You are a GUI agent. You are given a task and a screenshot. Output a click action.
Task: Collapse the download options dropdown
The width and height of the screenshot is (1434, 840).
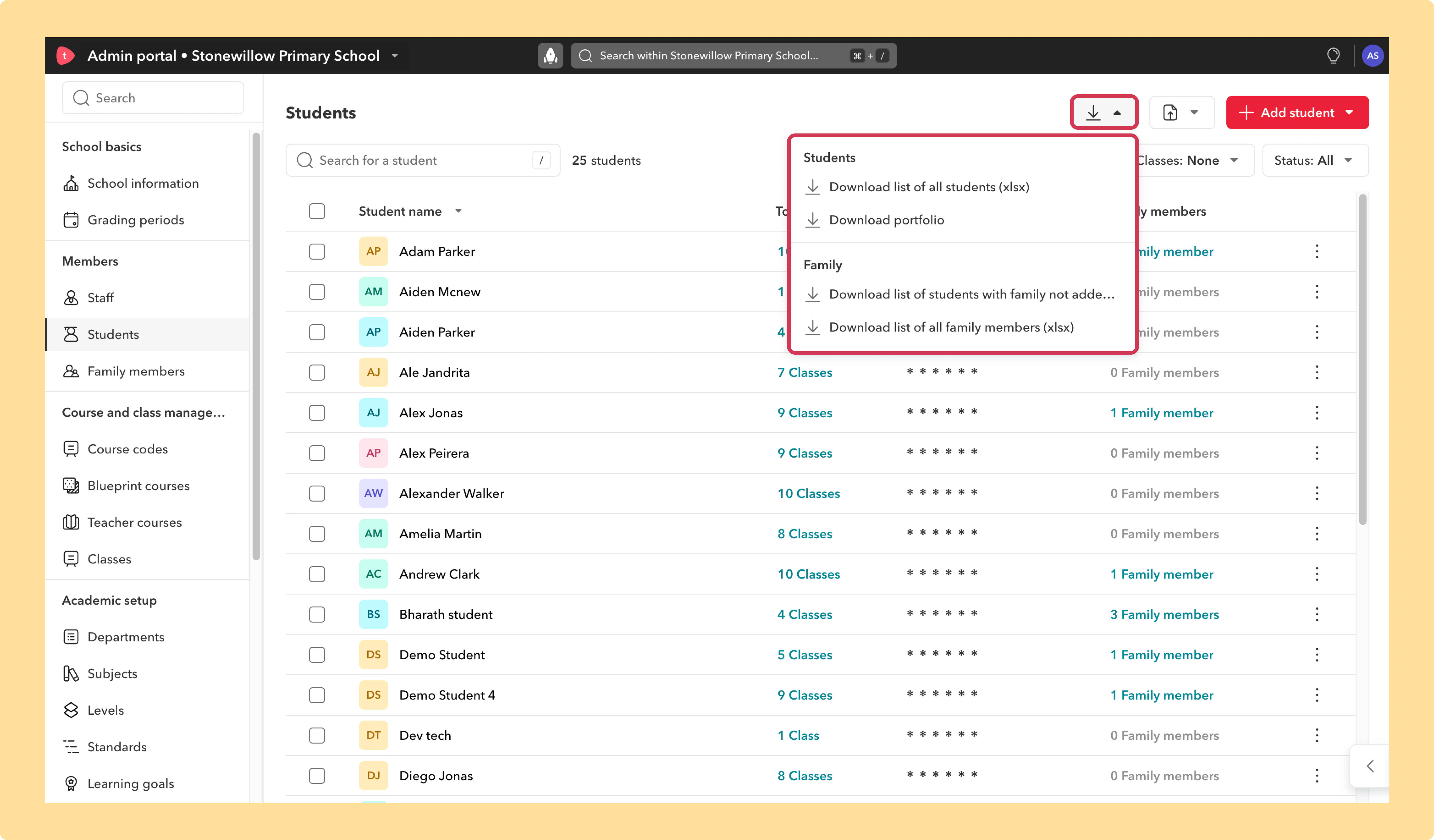click(x=1104, y=113)
